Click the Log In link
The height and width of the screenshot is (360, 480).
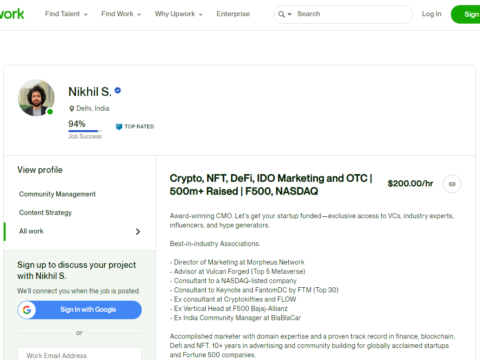431,14
